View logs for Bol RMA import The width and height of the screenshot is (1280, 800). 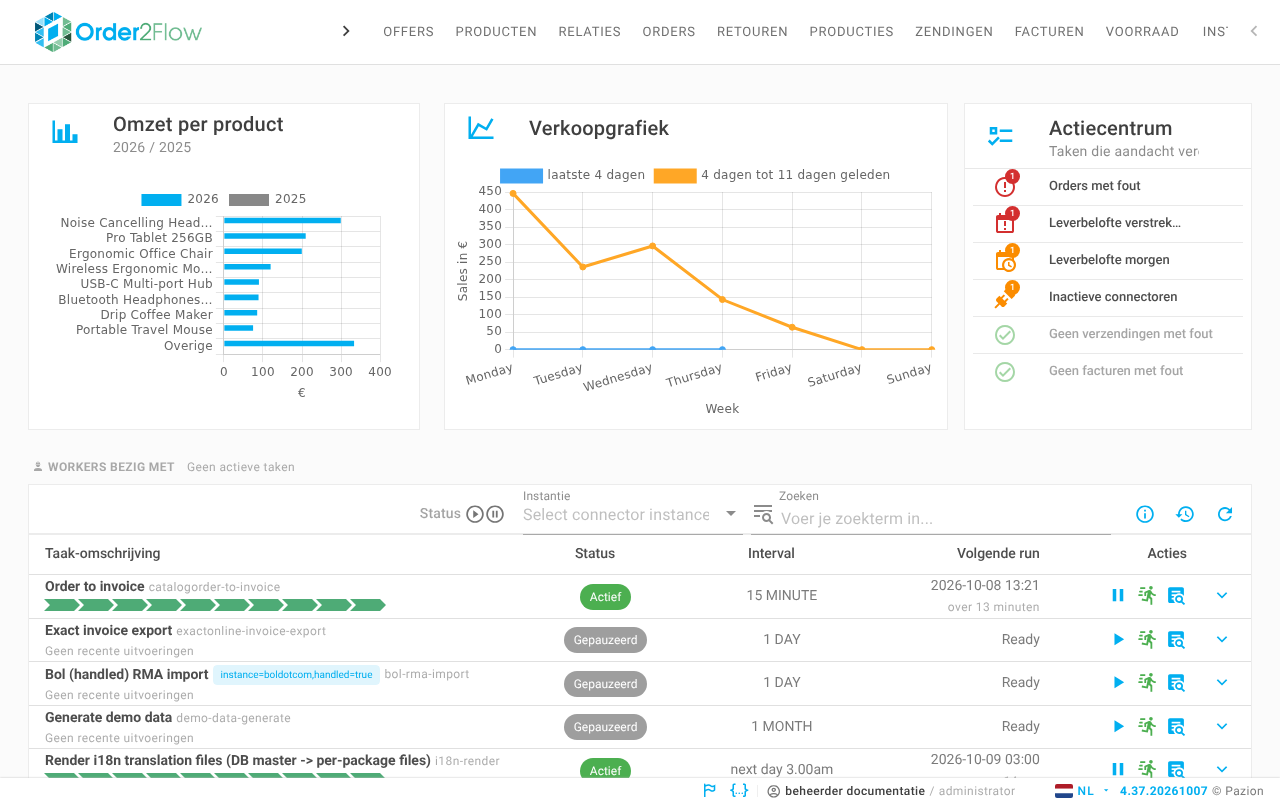click(1176, 682)
